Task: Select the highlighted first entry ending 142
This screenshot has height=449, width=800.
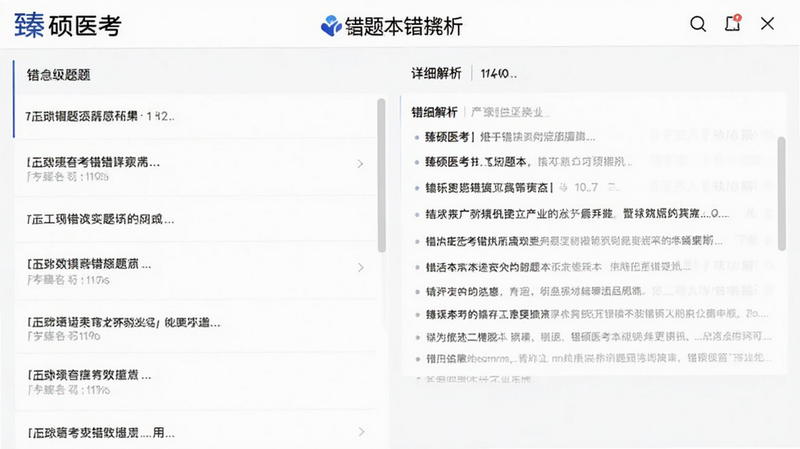Action: [196, 116]
